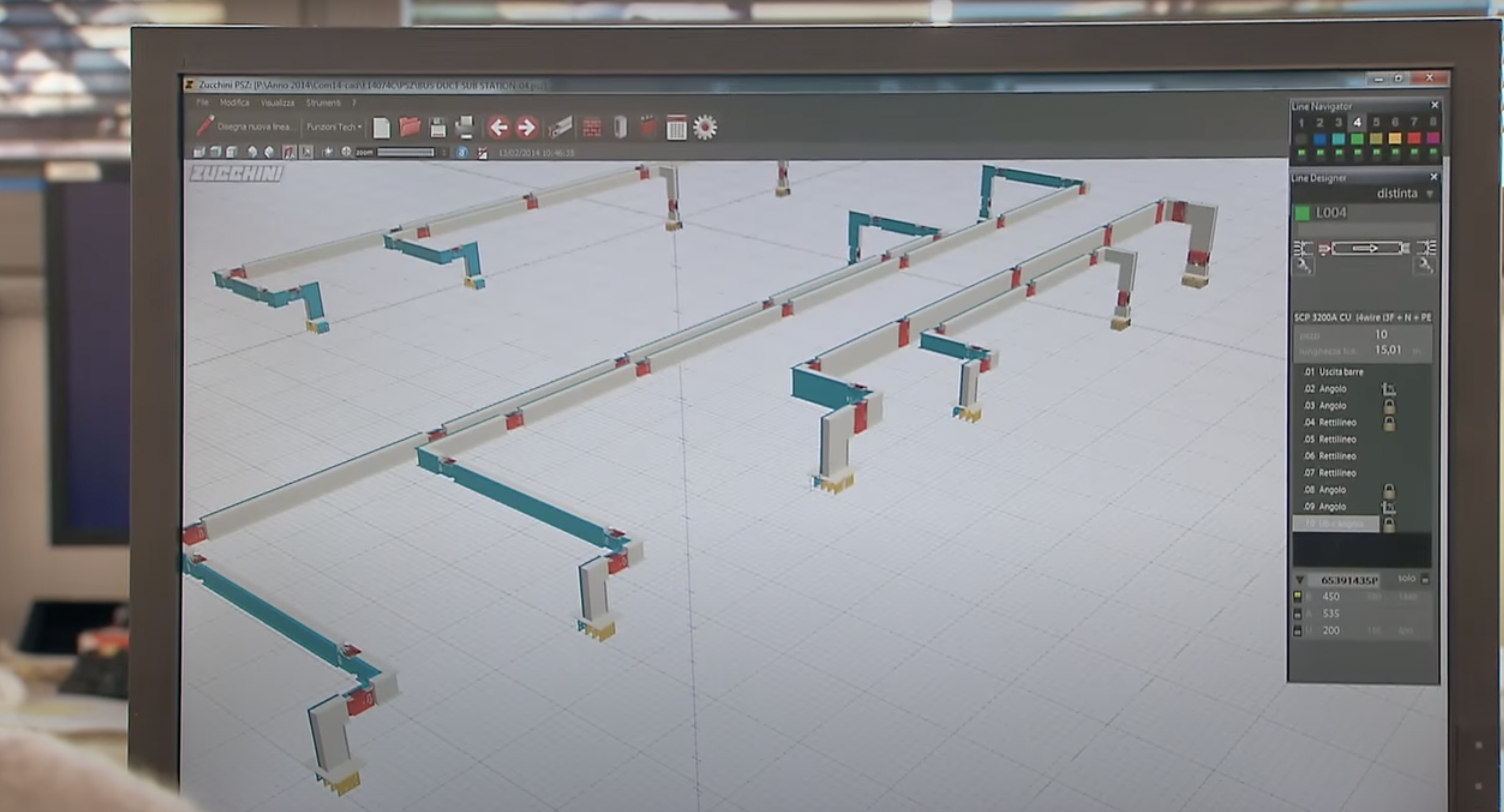The image size is (1504, 812).
Task: Click the red brick wall icon
Action: [592, 127]
